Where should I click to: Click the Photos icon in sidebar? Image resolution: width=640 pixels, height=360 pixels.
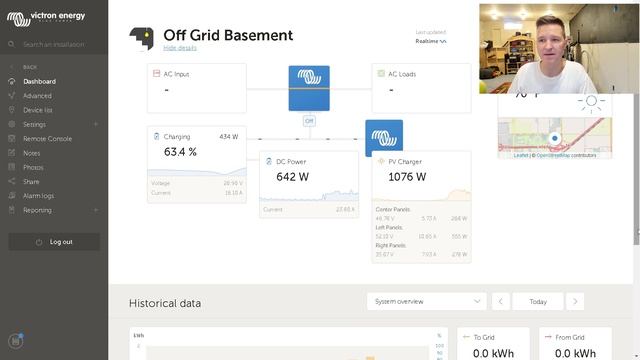(x=11, y=167)
